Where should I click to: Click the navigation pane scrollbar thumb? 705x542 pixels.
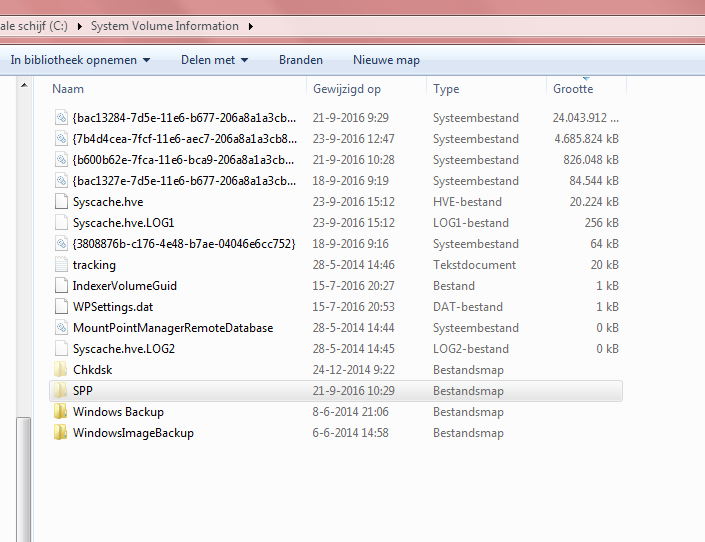click(x=23, y=479)
